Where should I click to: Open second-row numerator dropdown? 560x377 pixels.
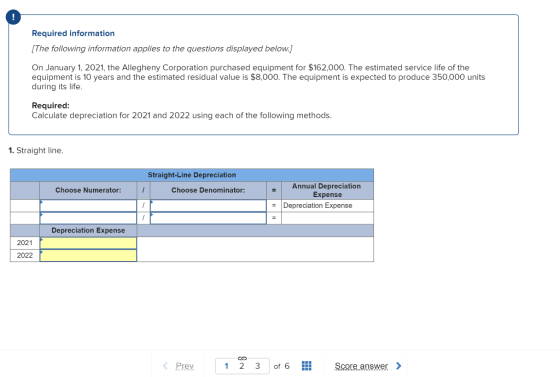(88, 218)
